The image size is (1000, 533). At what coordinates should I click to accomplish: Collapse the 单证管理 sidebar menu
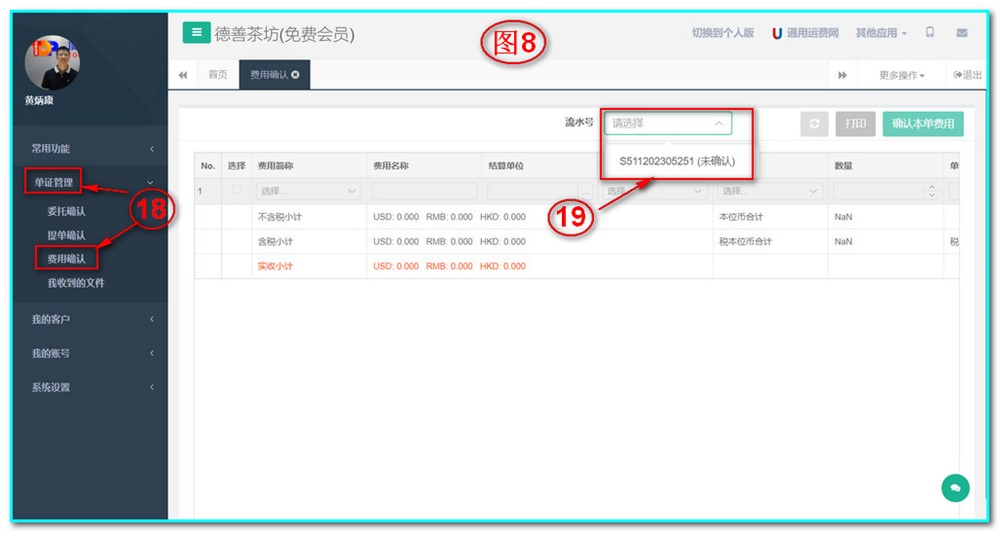tap(91, 182)
